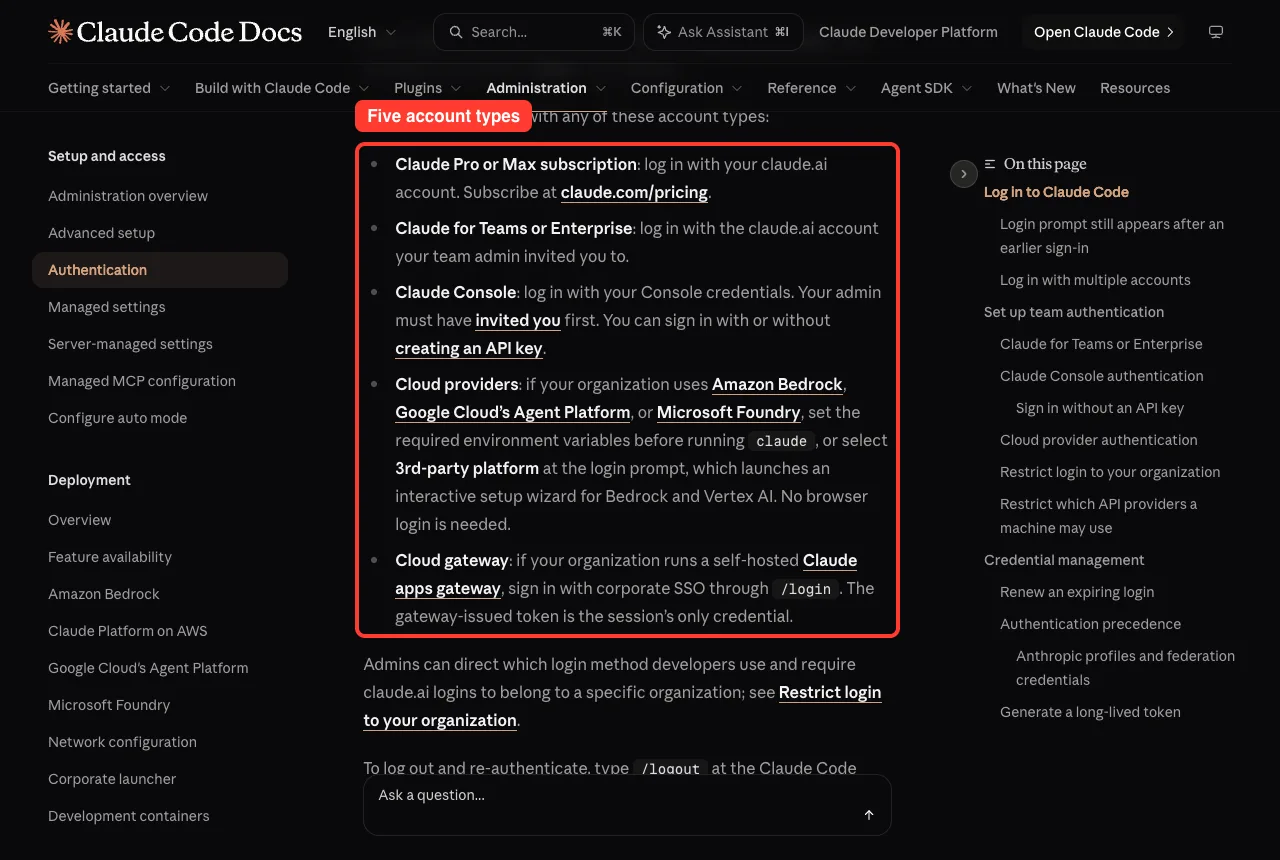Expand the Build with Claude Code menu
The image size is (1280, 860).
click(x=282, y=88)
